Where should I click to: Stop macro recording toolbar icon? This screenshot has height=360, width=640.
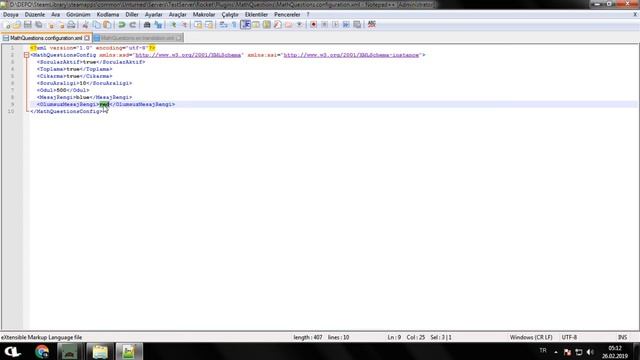pyautogui.click(x=324, y=25)
